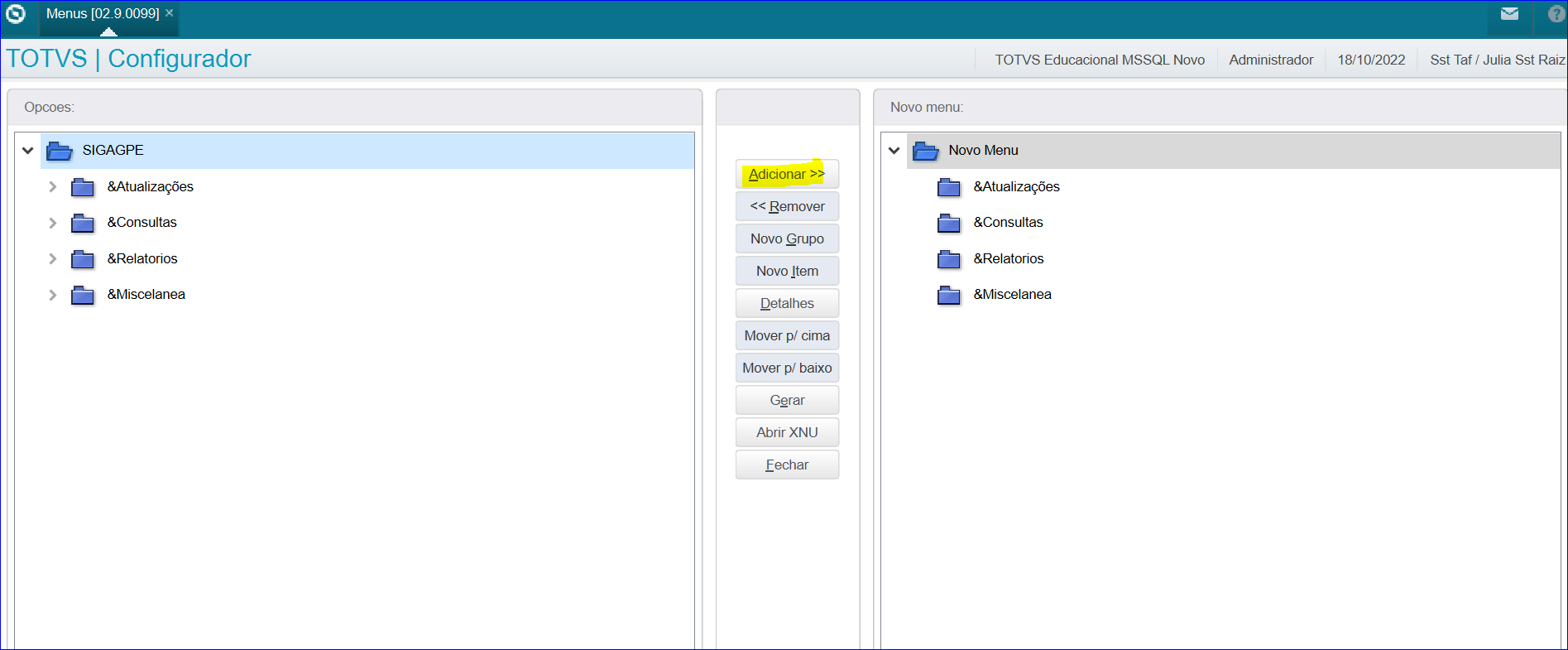The height and width of the screenshot is (650, 1568).
Task: Switch to the Menus [02.9.0099] tab
Action: tap(103, 14)
